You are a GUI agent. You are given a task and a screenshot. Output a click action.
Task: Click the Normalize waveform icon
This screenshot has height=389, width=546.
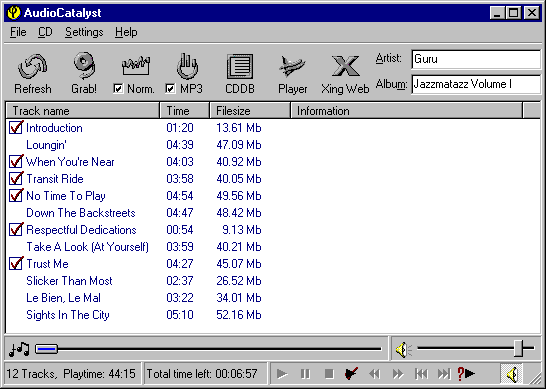click(135, 65)
